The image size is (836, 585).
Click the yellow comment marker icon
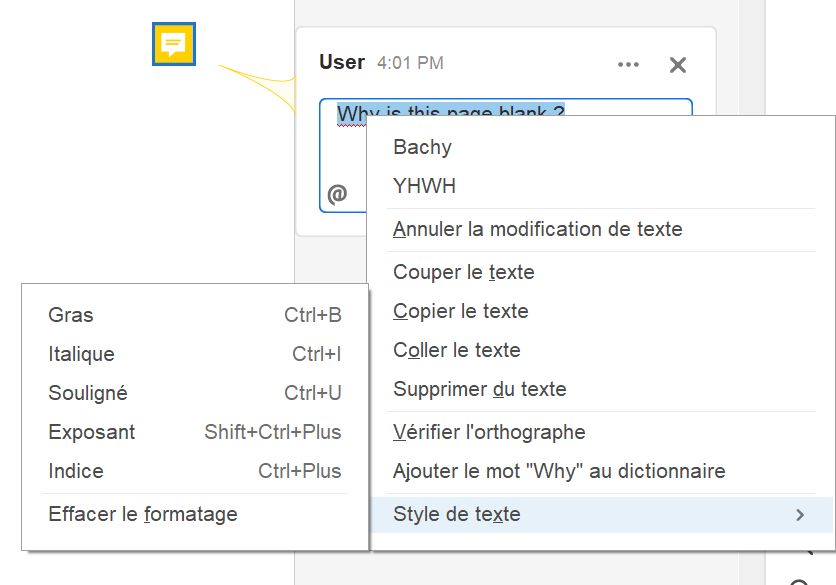[172, 44]
